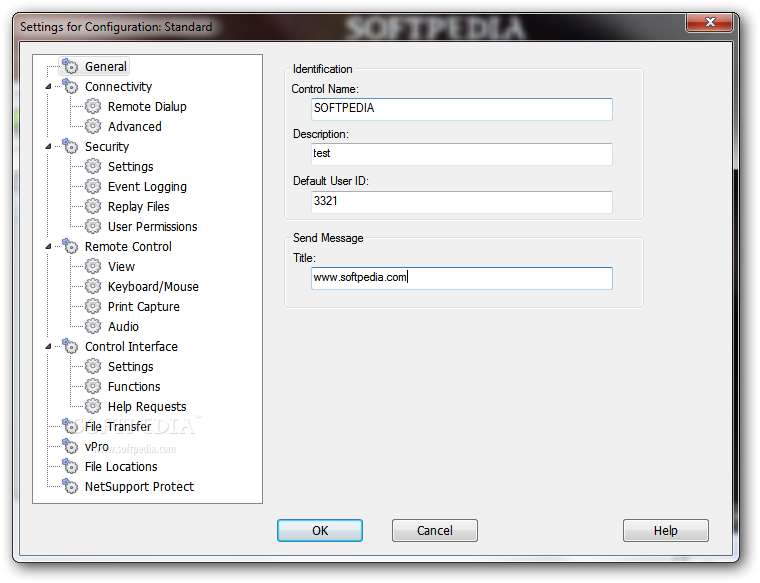Image resolution: width=760 pixels, height=583 pixels.
Task: Select the General settings page
Action: [106, 66]
